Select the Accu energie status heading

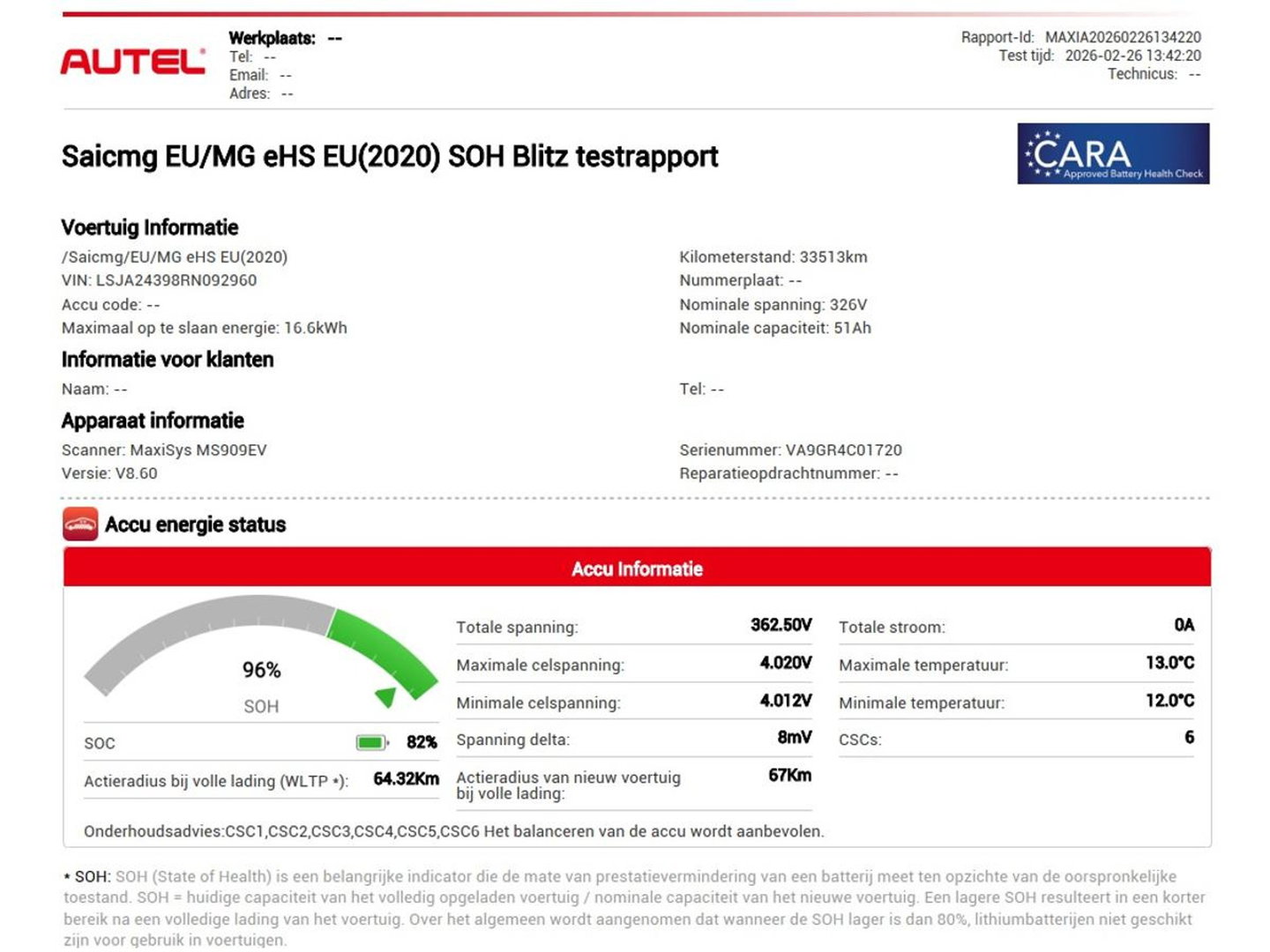195,524
